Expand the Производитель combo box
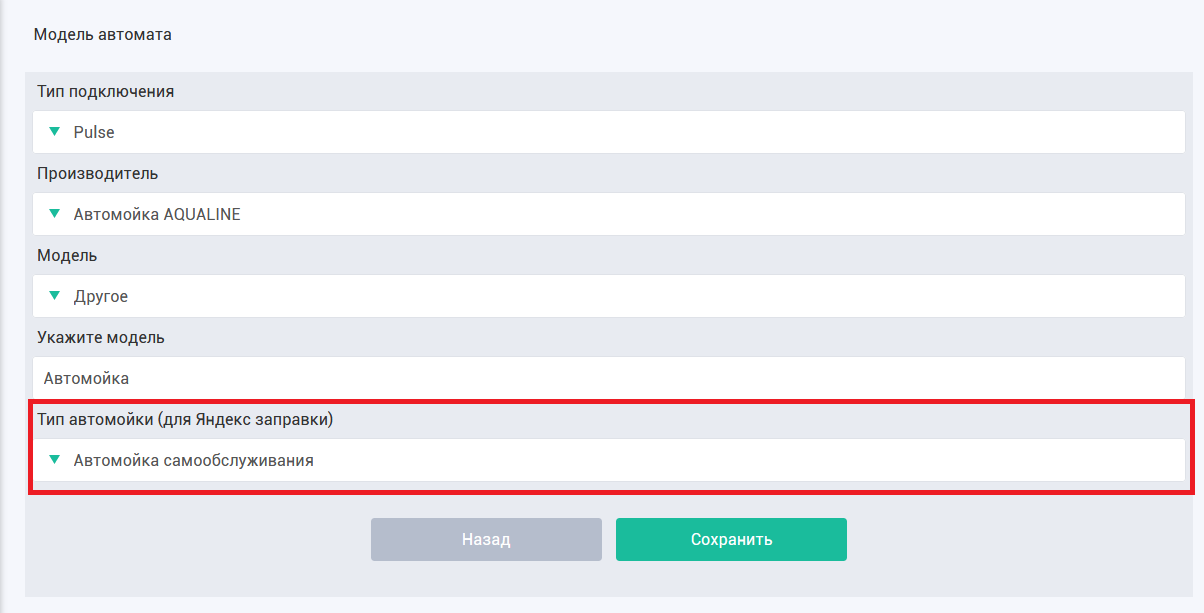This screenshot has width=1204, height=613. point(609,214)
